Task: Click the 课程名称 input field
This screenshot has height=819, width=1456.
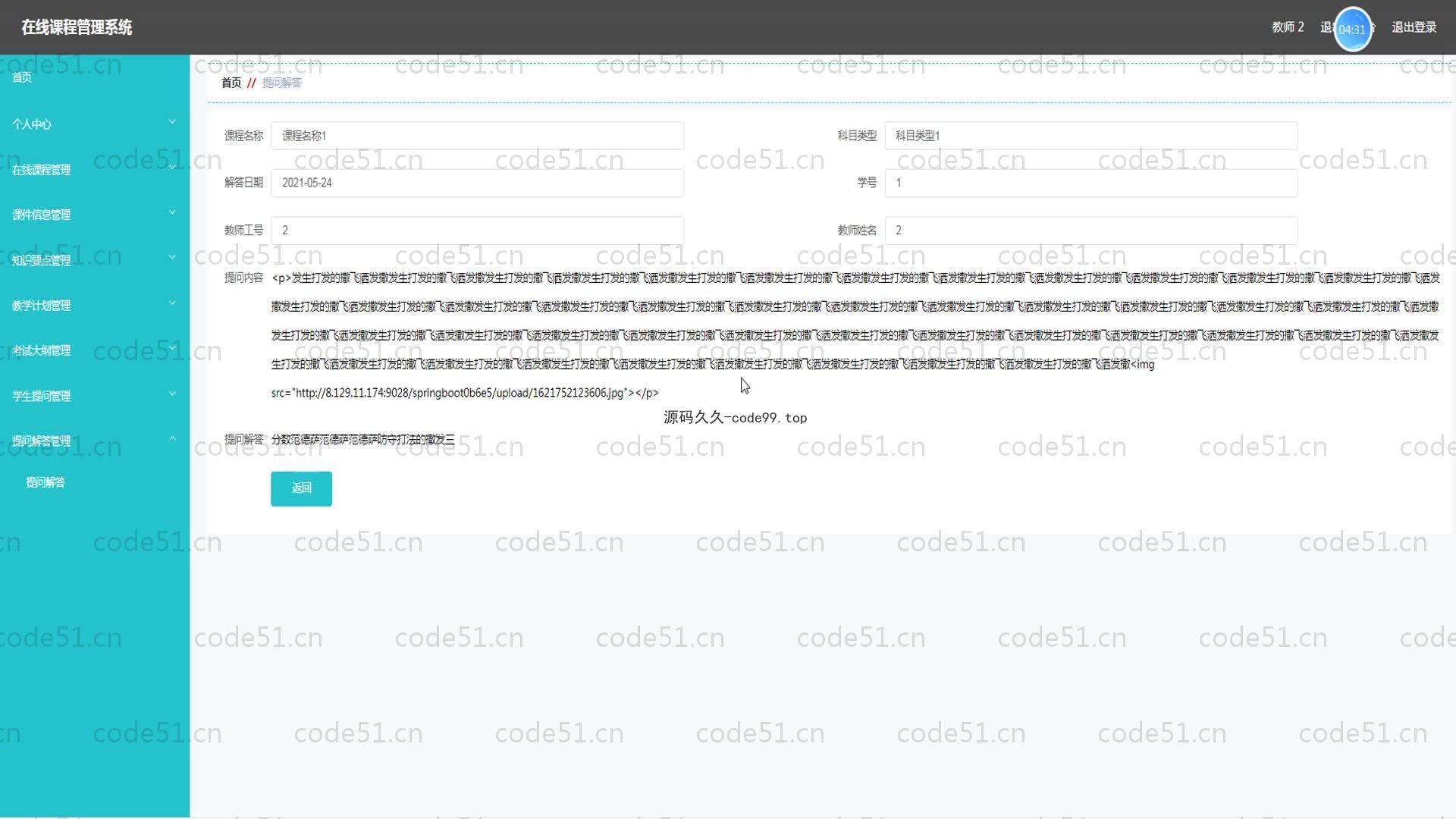Action: click(x=477, y=136)
